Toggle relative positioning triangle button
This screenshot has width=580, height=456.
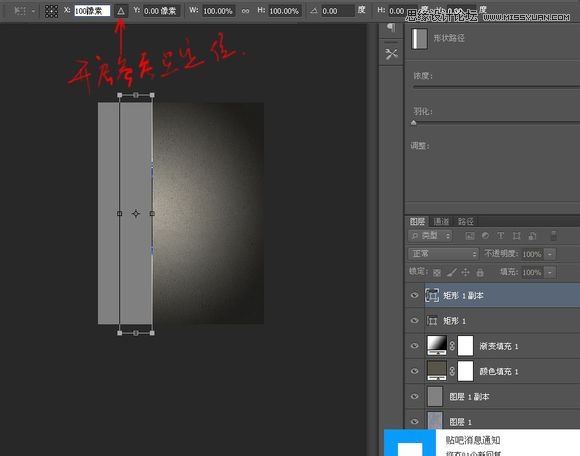coord(121,11)
